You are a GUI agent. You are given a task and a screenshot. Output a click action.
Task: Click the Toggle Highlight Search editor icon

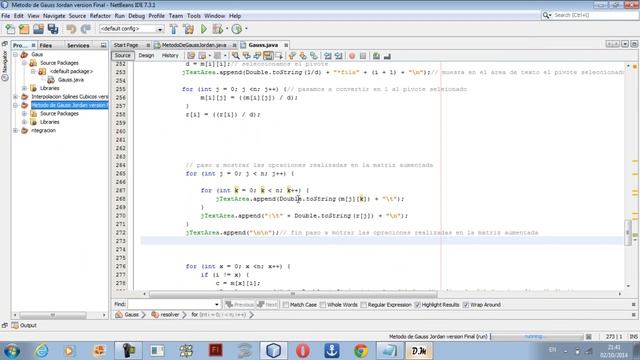tap(268, 56)
